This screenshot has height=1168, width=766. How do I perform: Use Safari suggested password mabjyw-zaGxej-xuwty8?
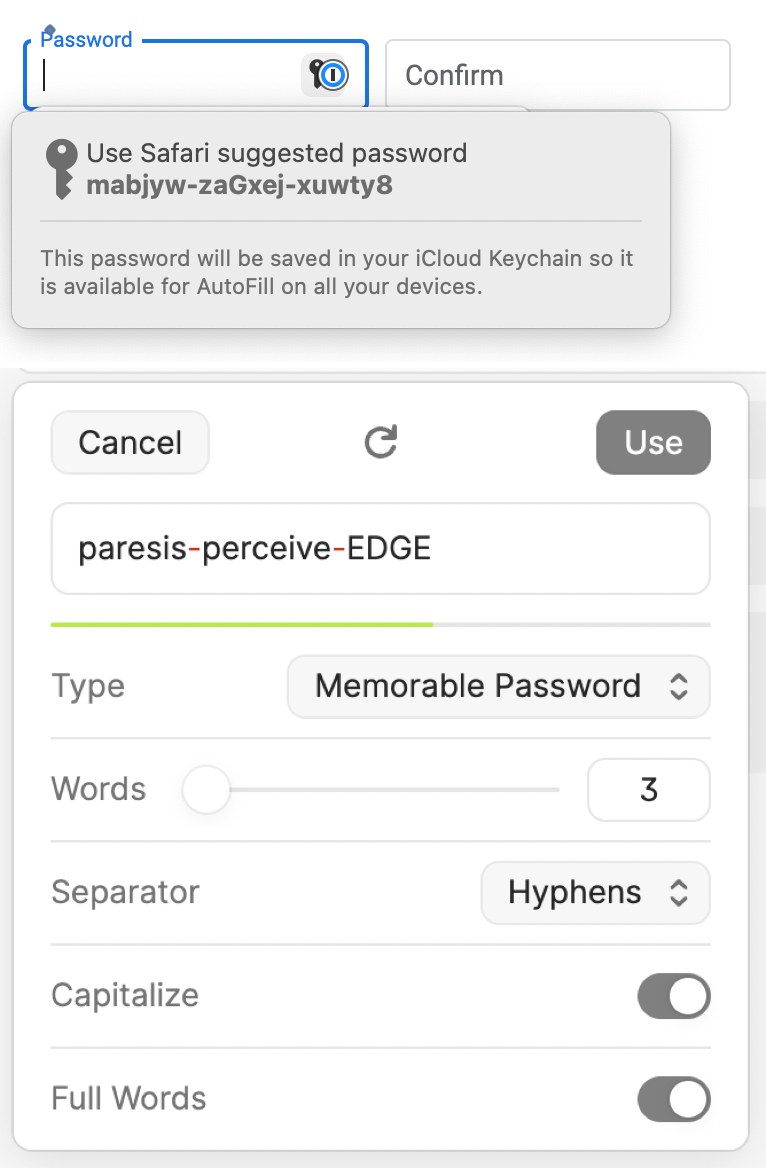click(x=276, y=169)
